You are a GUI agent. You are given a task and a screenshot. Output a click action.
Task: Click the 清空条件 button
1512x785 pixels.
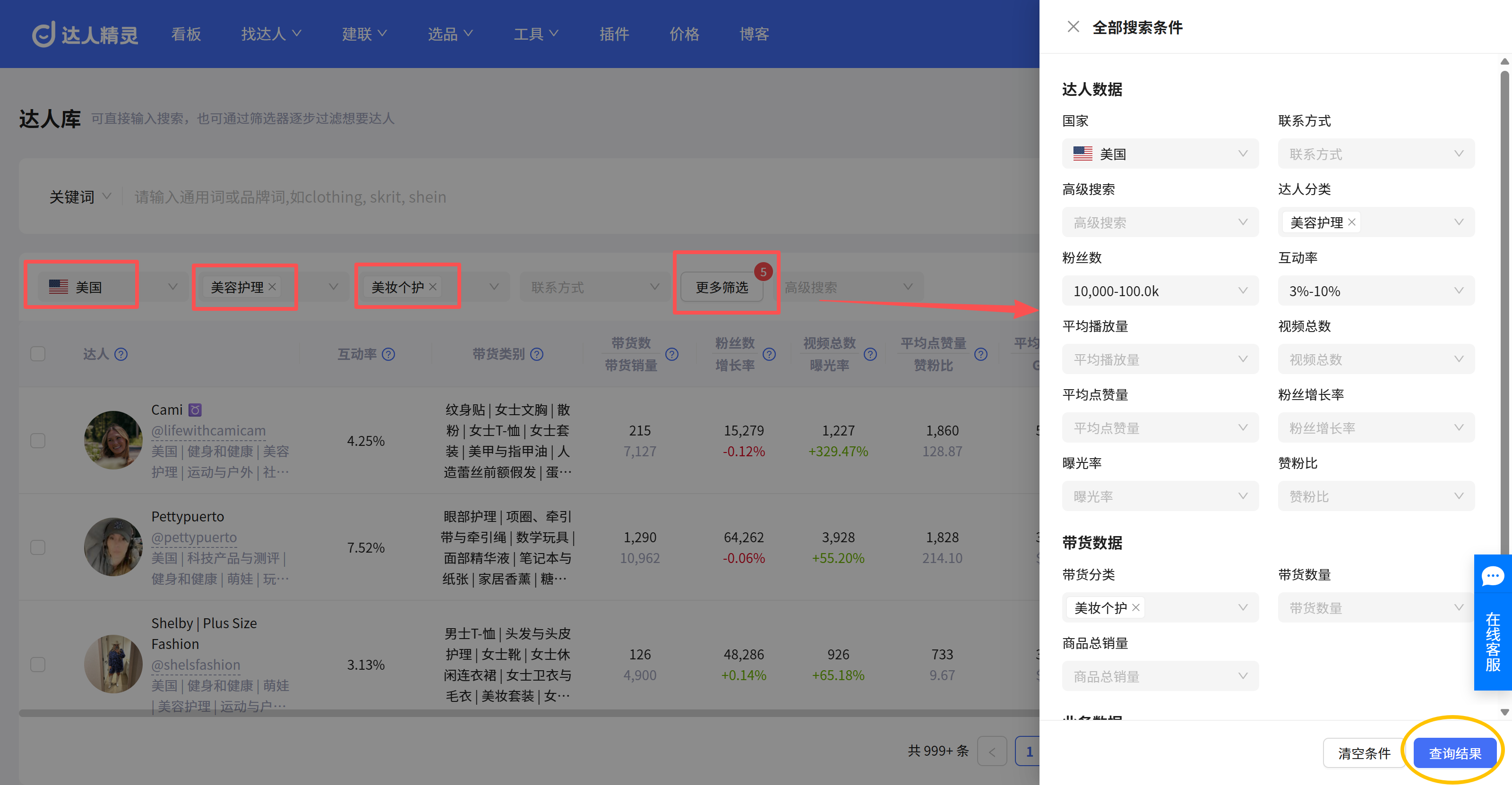[1364, 753]
